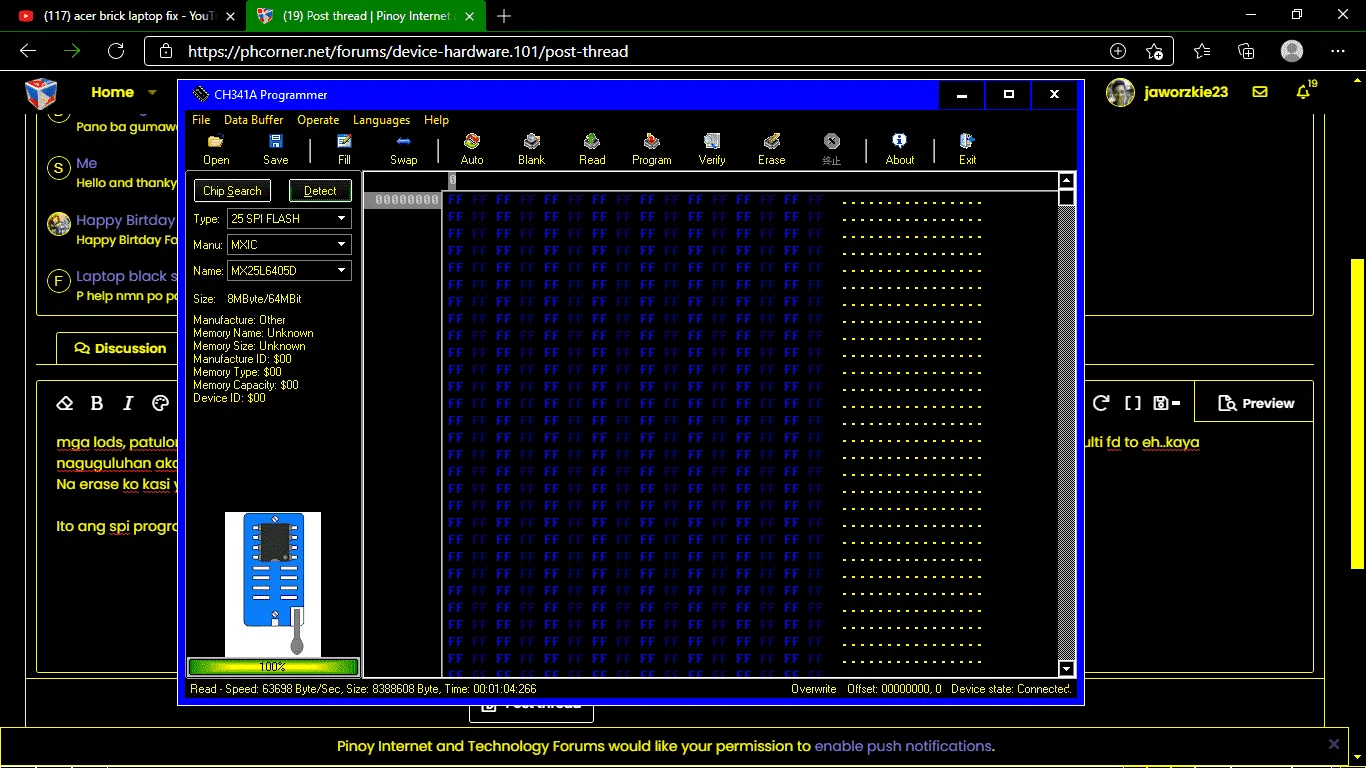The image size is (1366, 768).
Task: Open a new browser tab
Action: pyautogui.click(x=504, y=16)
